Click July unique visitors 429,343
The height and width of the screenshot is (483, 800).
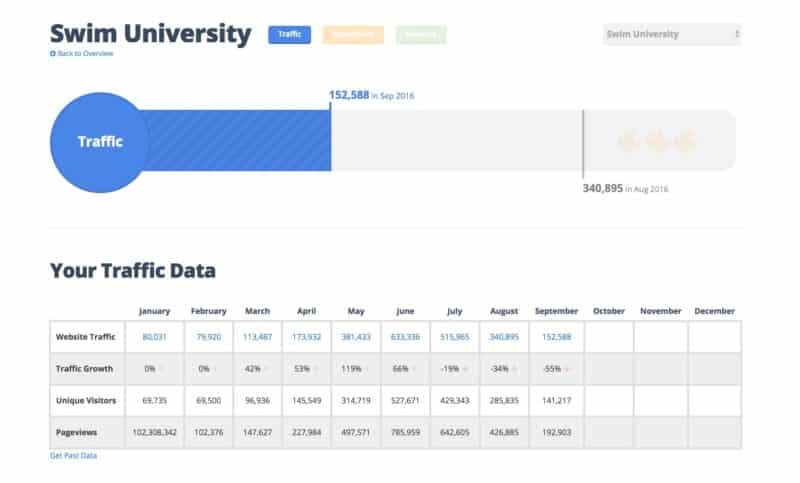tap(455, 400)
